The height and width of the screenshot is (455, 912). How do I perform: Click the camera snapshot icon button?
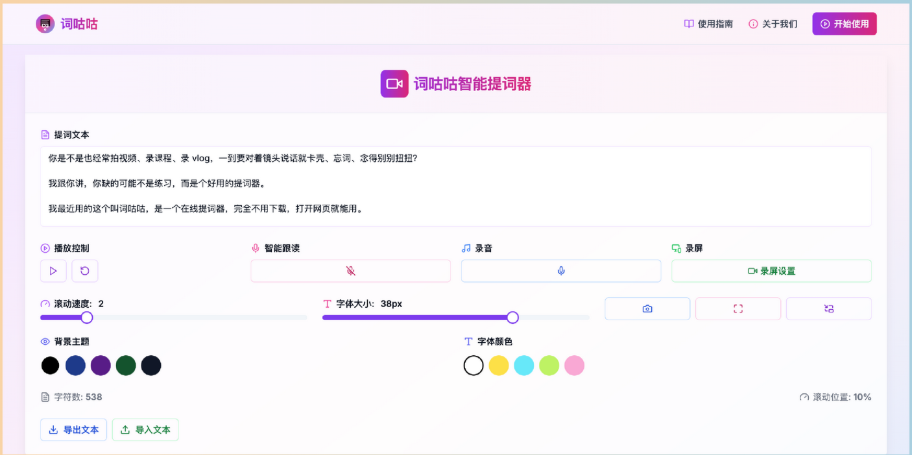[x=647, y=309]
